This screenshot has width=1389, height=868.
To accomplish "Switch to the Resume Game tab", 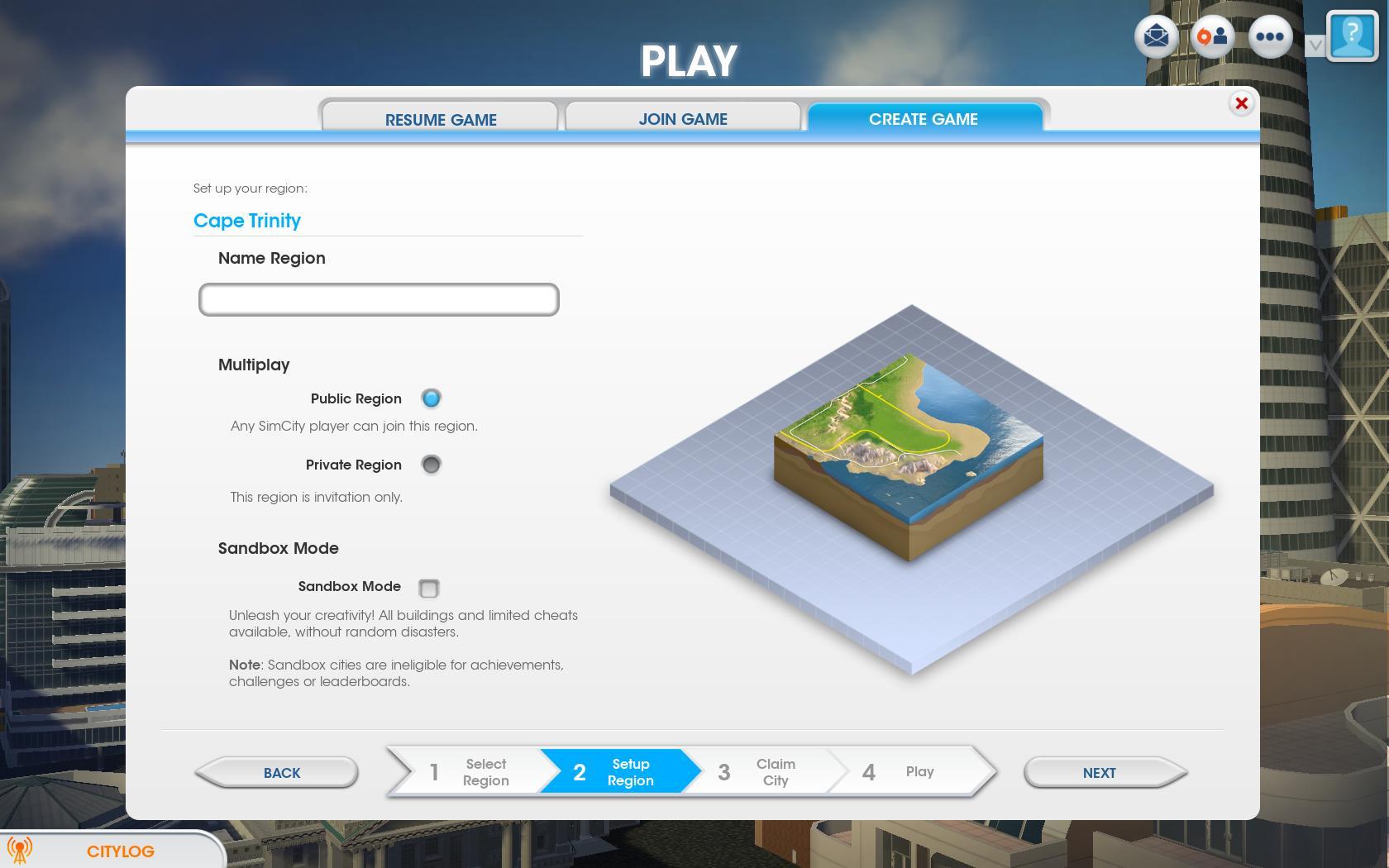I will click(440, 119).
